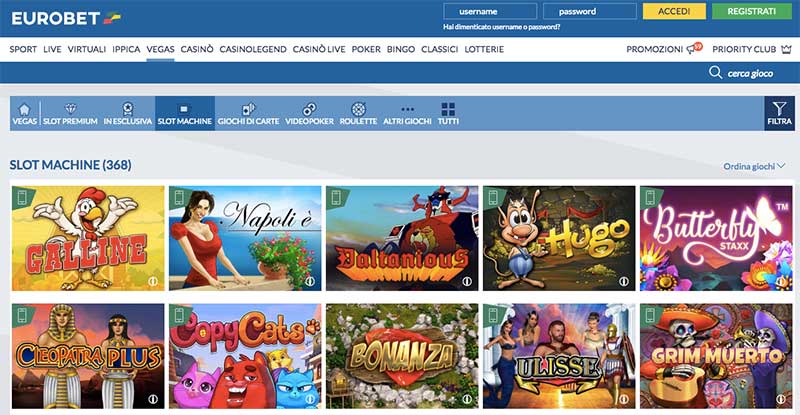Expand the Ordina giochi sort dropdown
This screenshot has height=415, width=800.
(x=754, y=166)
